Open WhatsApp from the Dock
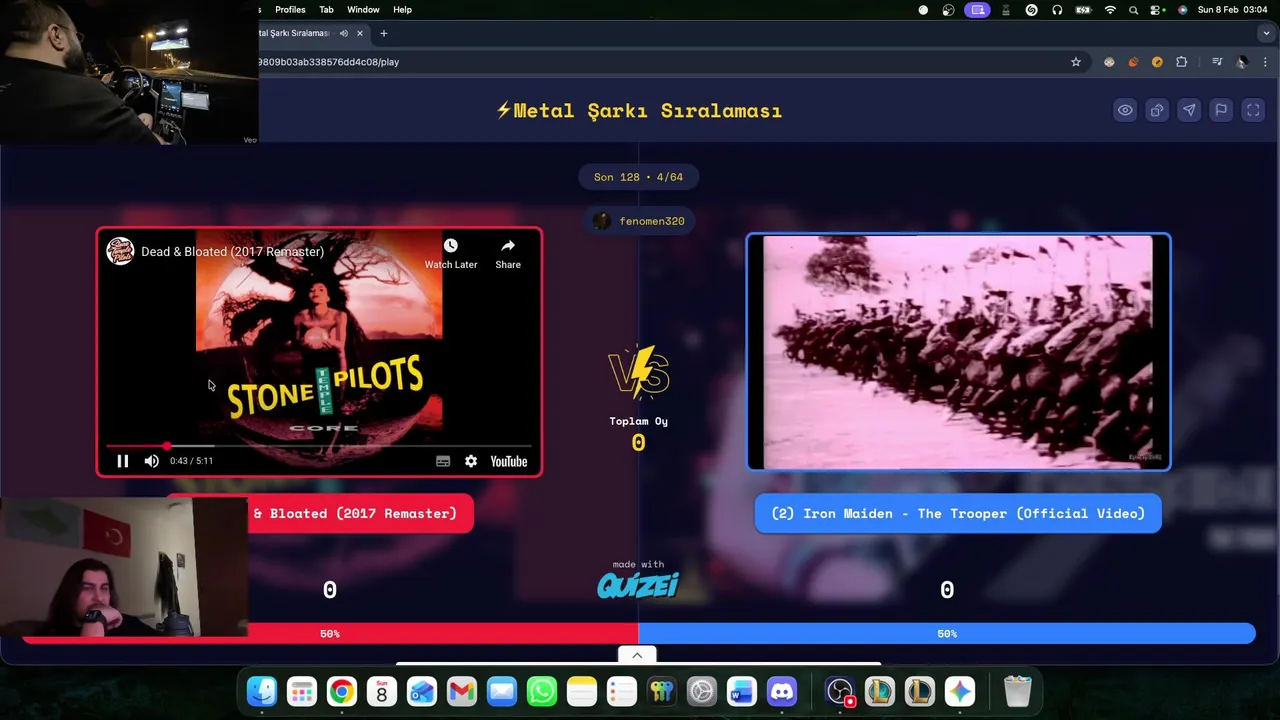Viewport: 1280px width, 720px height. click(x=542, y=691)
